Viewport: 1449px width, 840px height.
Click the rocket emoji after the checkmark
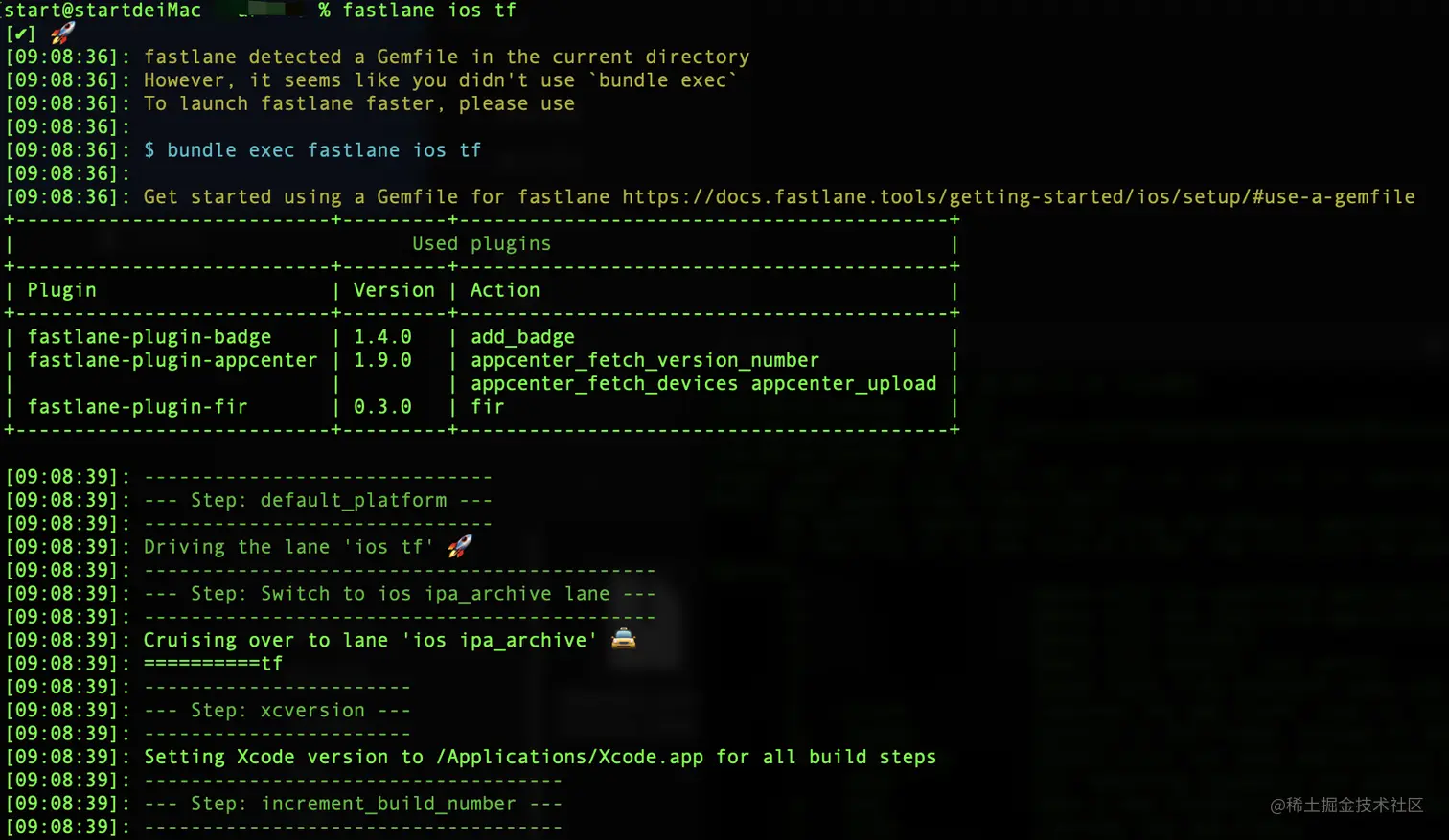click(x=62, y=34)
